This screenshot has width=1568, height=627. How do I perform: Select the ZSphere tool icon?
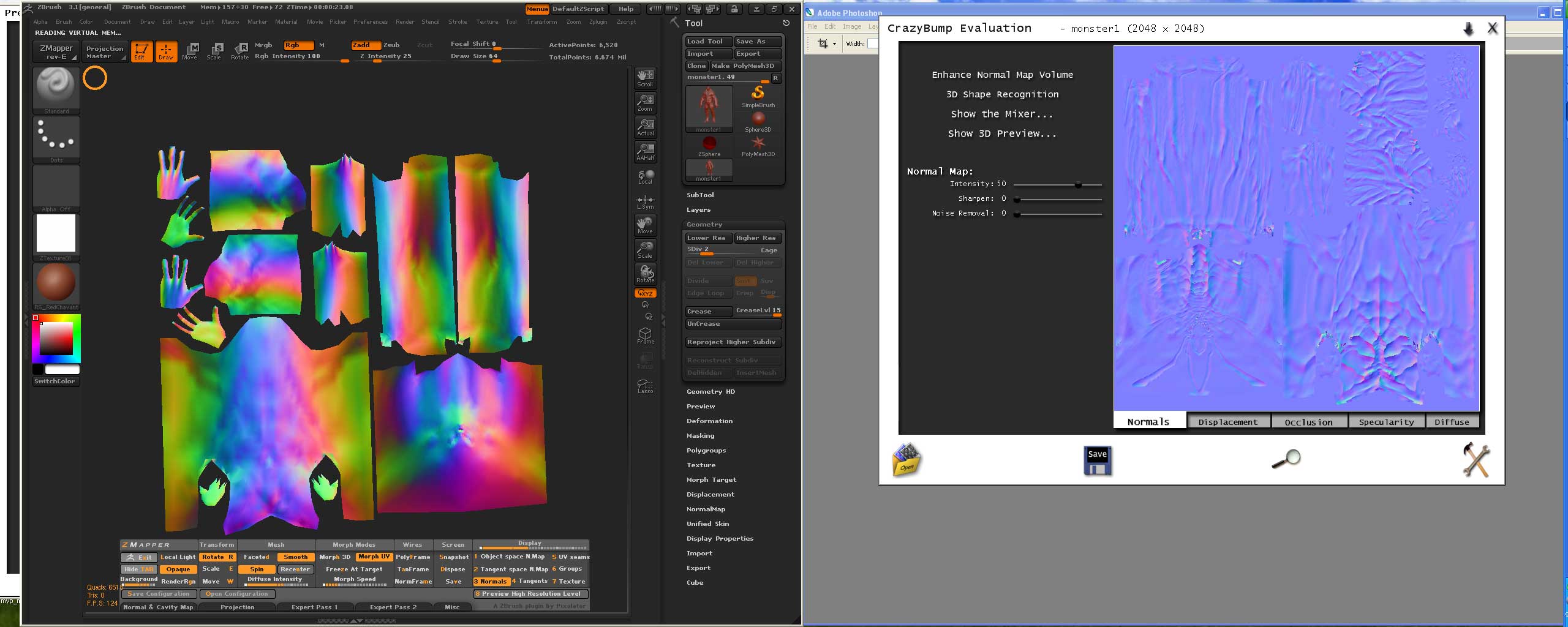tap(709, 146)
